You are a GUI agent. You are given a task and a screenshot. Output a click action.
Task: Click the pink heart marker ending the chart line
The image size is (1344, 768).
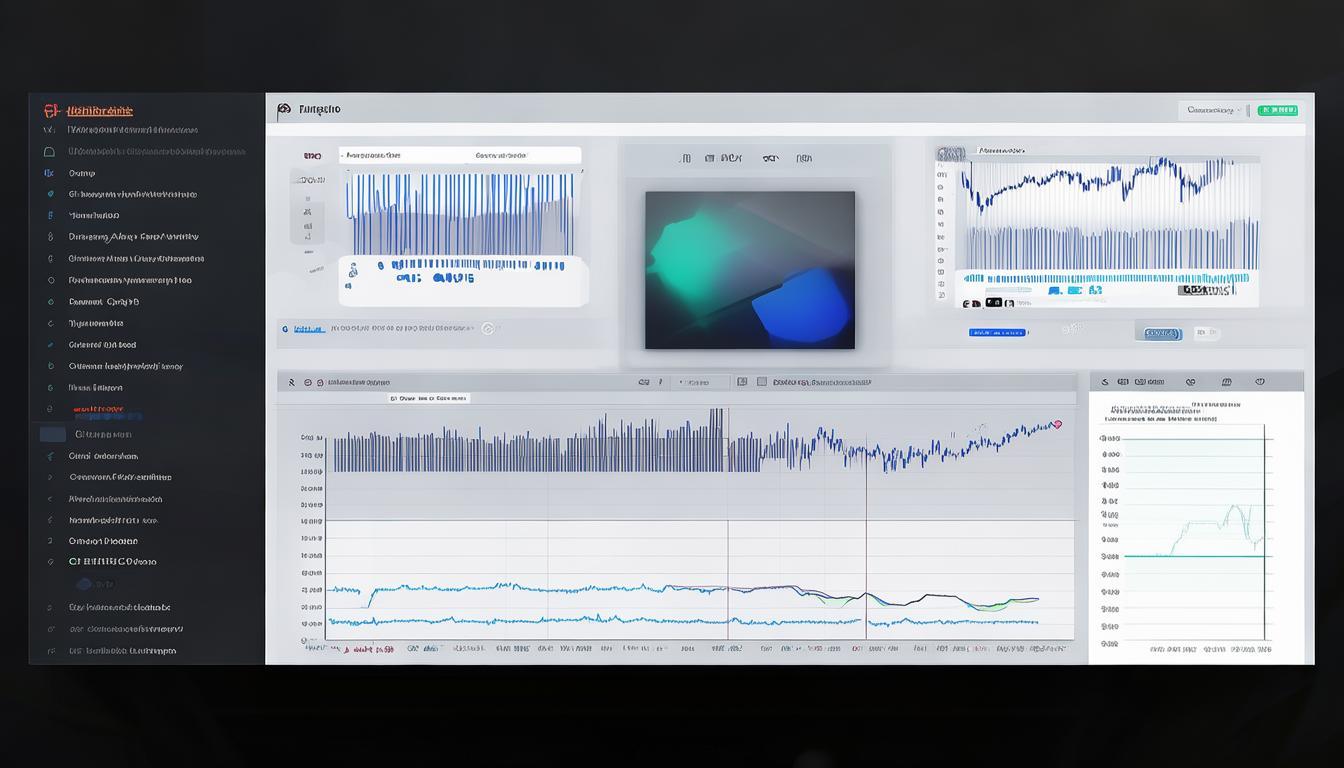click(x=1057, y=424)
